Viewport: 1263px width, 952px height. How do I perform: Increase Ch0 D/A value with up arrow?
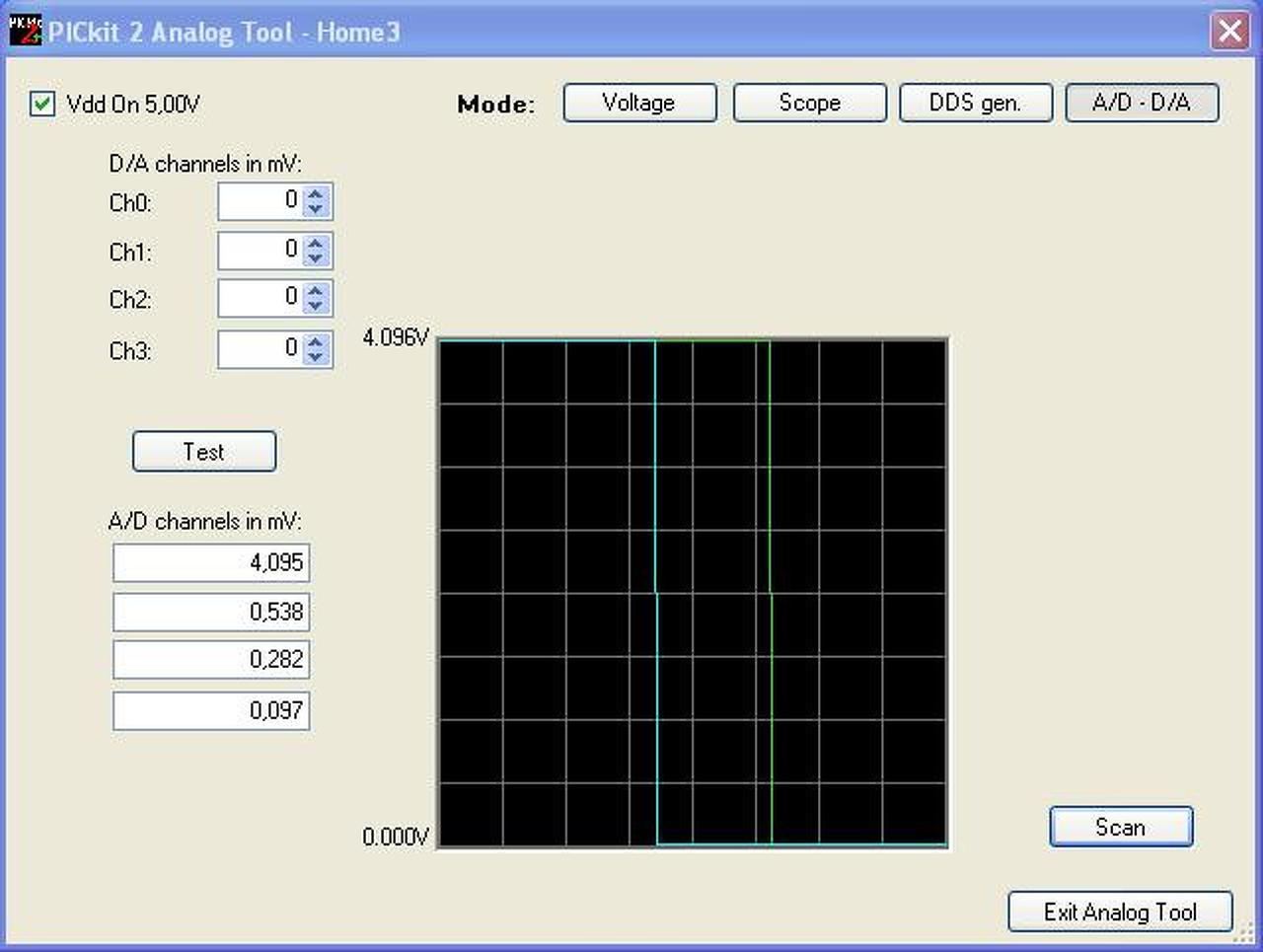point(316,194)
